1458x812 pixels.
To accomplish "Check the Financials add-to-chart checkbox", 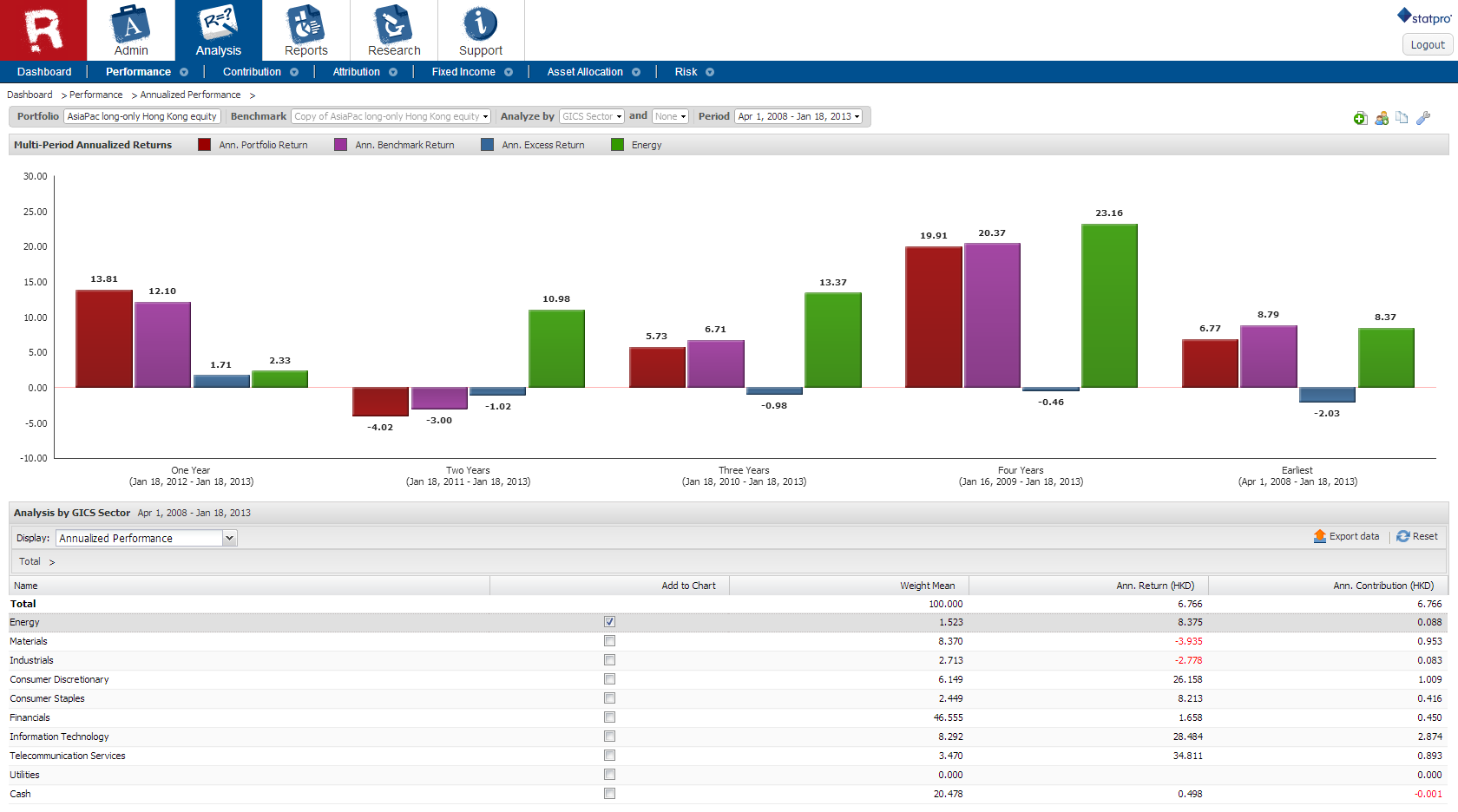I will click(x=609, y=717).
